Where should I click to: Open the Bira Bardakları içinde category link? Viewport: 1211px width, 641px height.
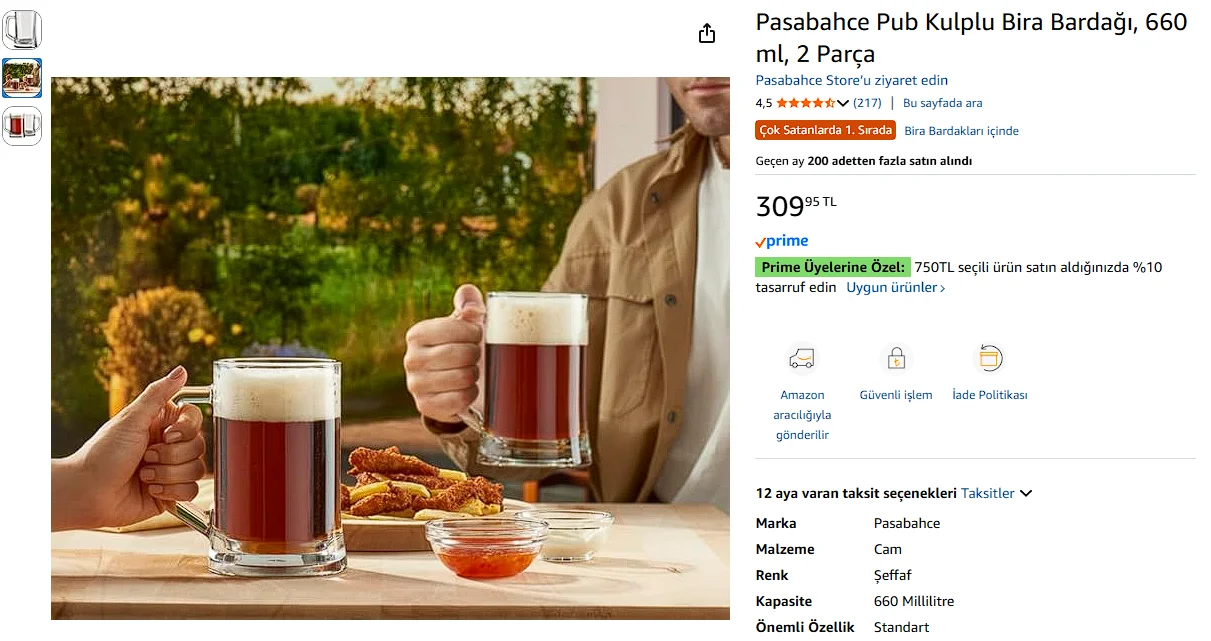point(961,131)
